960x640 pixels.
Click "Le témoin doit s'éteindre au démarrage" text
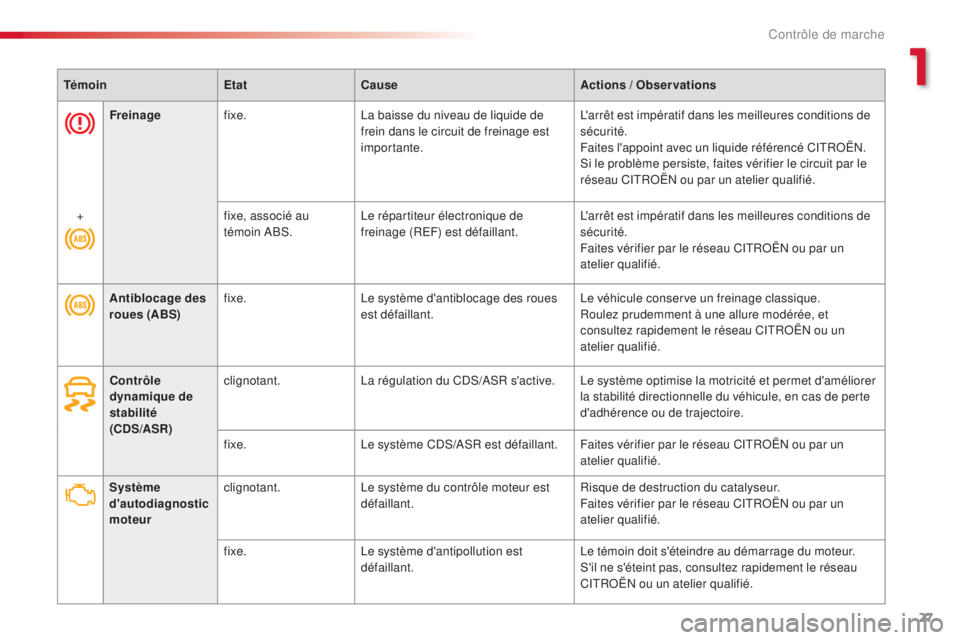718,551
